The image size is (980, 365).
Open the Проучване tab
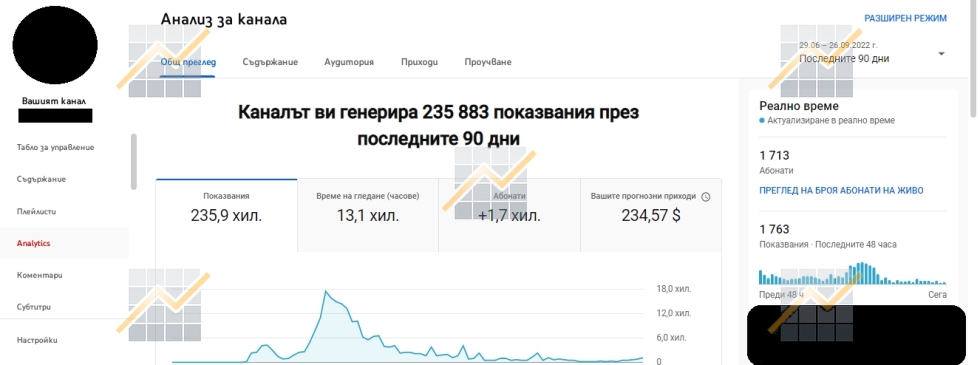coord(488,62)
